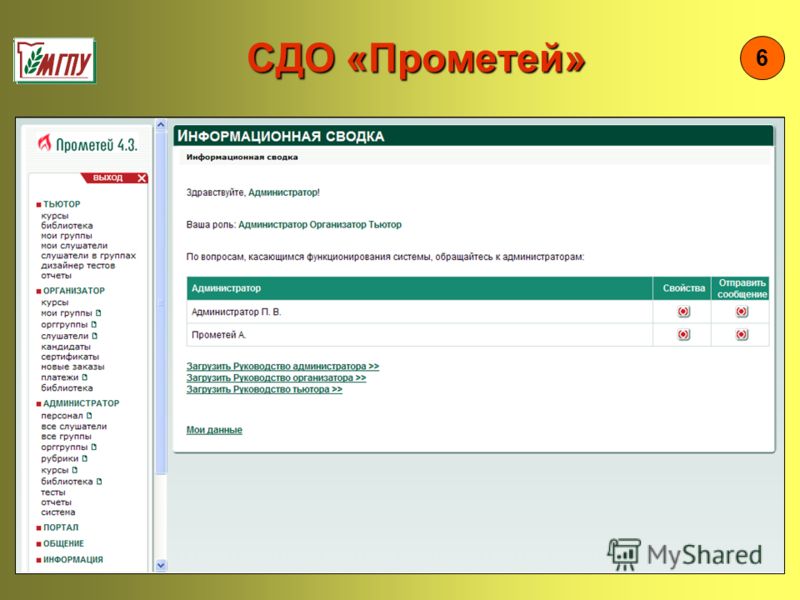
Task: Click Загрузить Руководство тьютора link
Action: click(264, 389)
